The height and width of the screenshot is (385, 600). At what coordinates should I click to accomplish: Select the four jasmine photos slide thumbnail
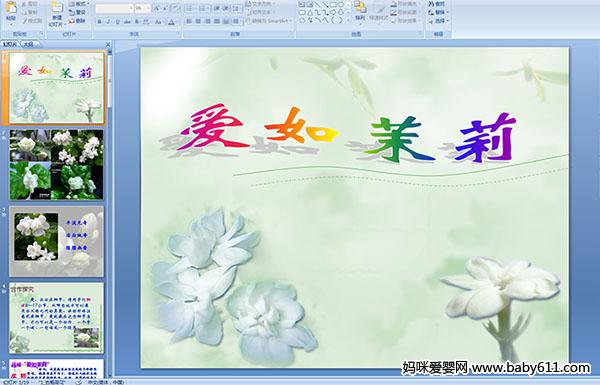tap(56, 164)
